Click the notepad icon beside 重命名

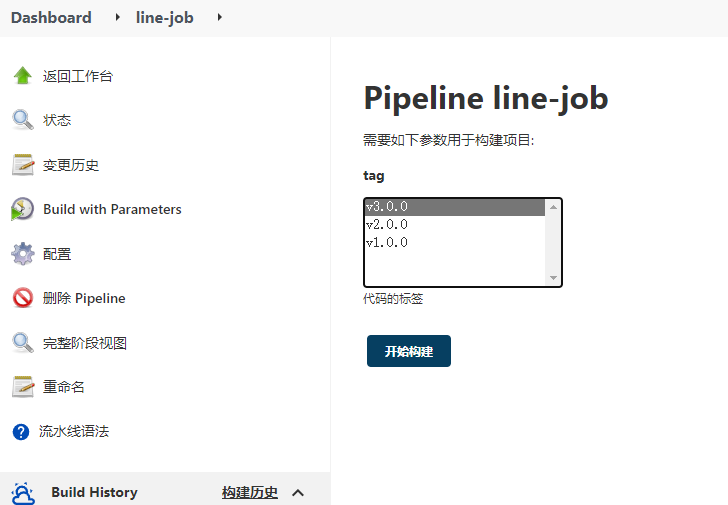tap(22, 387)
